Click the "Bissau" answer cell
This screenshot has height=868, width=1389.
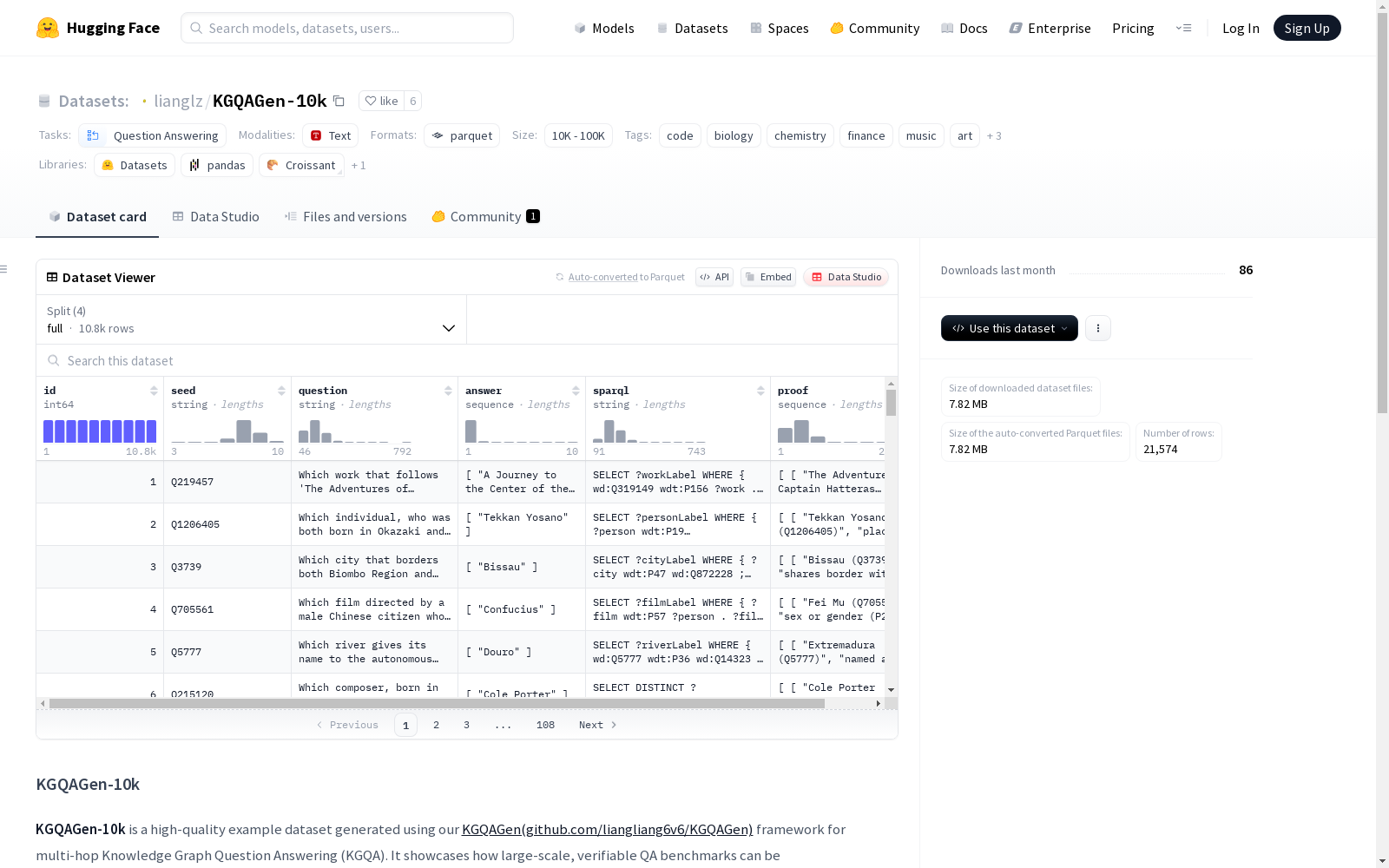coord(522,567)
